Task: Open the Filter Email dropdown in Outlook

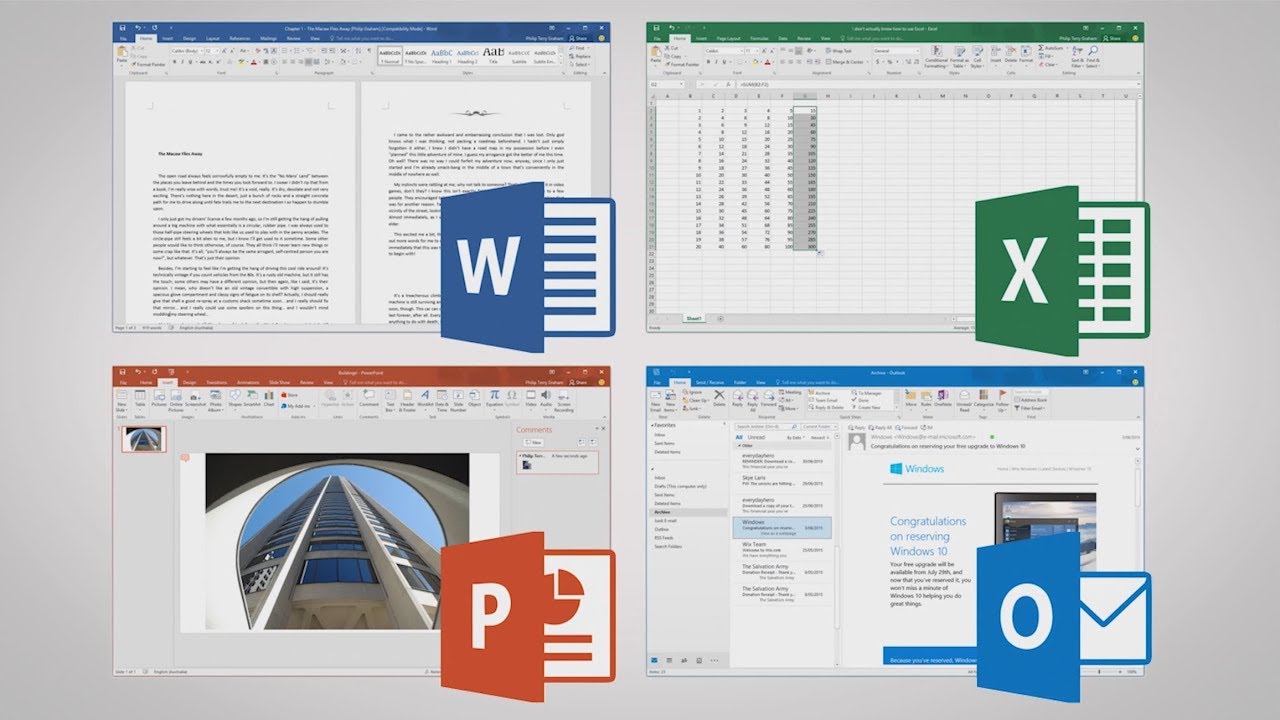Action: coord(1029,408)
